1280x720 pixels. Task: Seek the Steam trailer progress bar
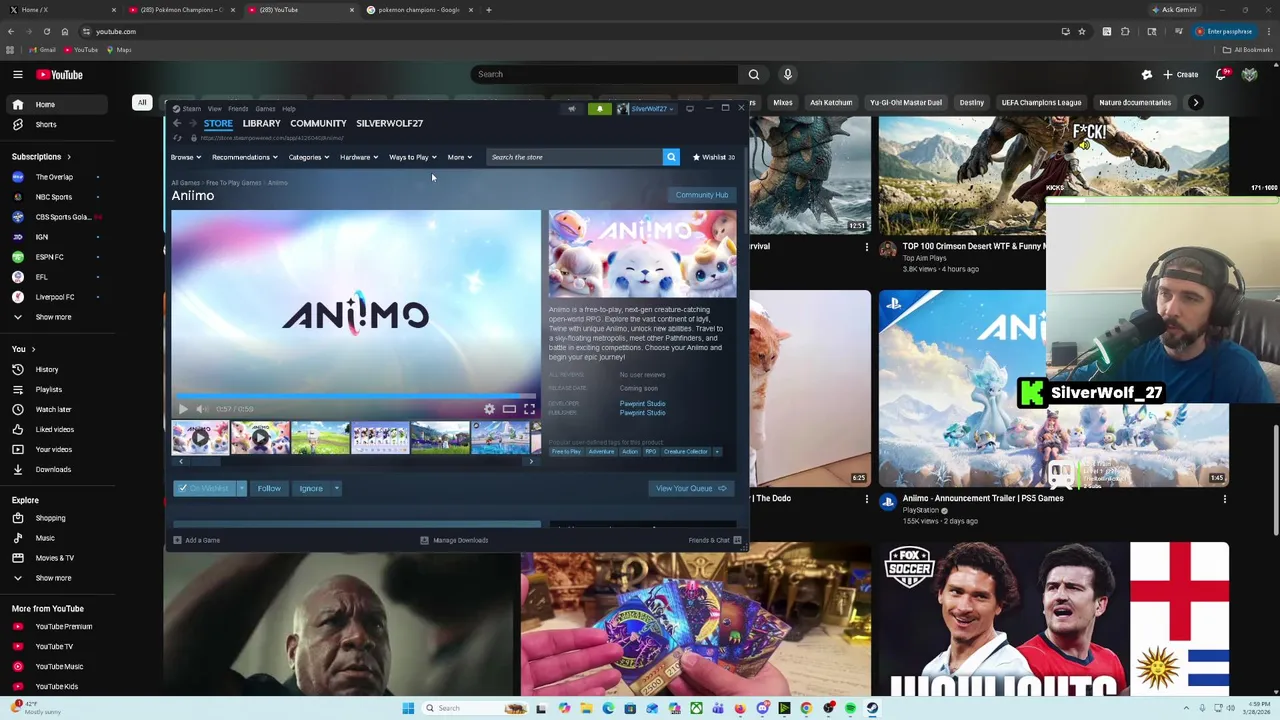tap(356, 396)
